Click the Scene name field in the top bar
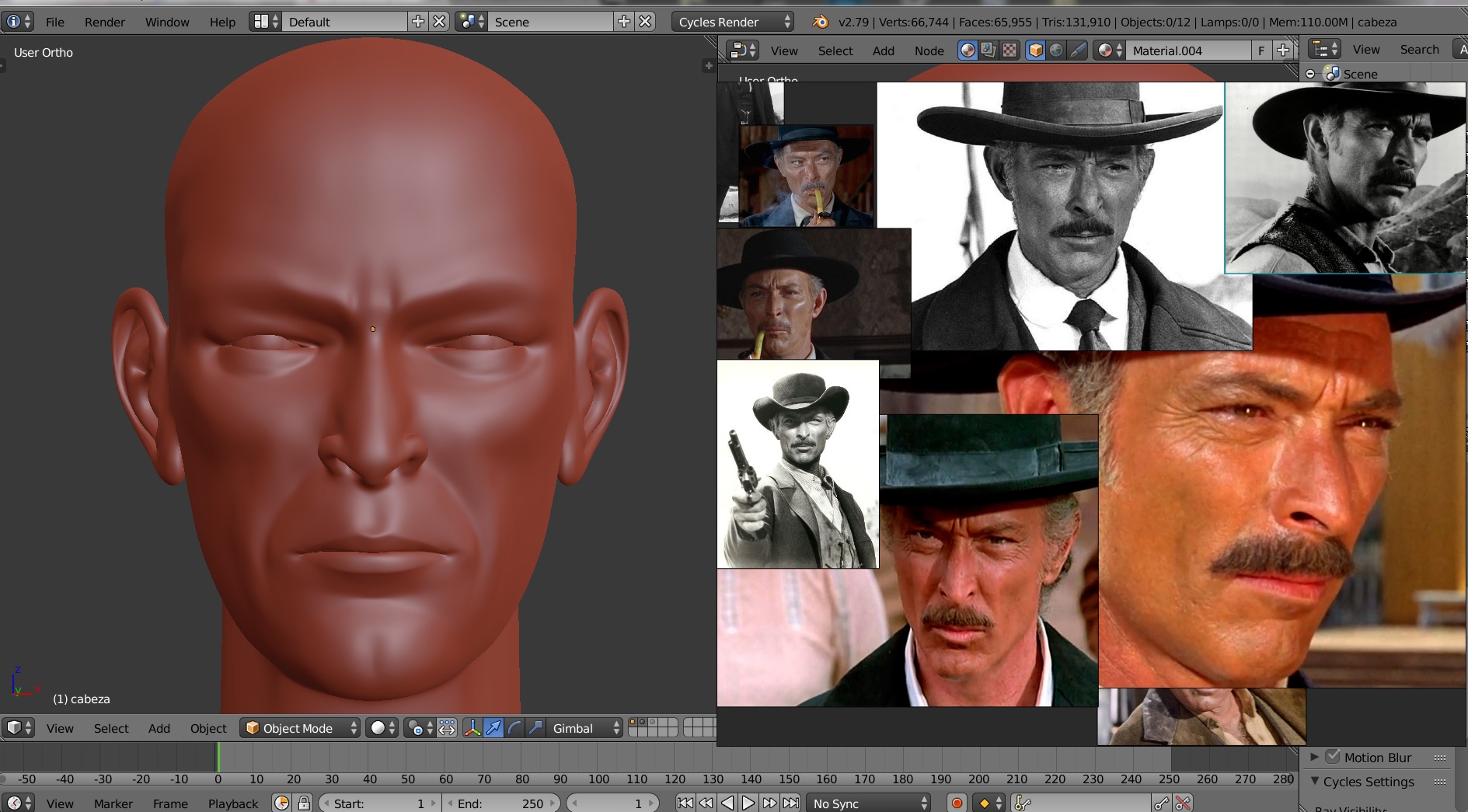 pos(551,22)
